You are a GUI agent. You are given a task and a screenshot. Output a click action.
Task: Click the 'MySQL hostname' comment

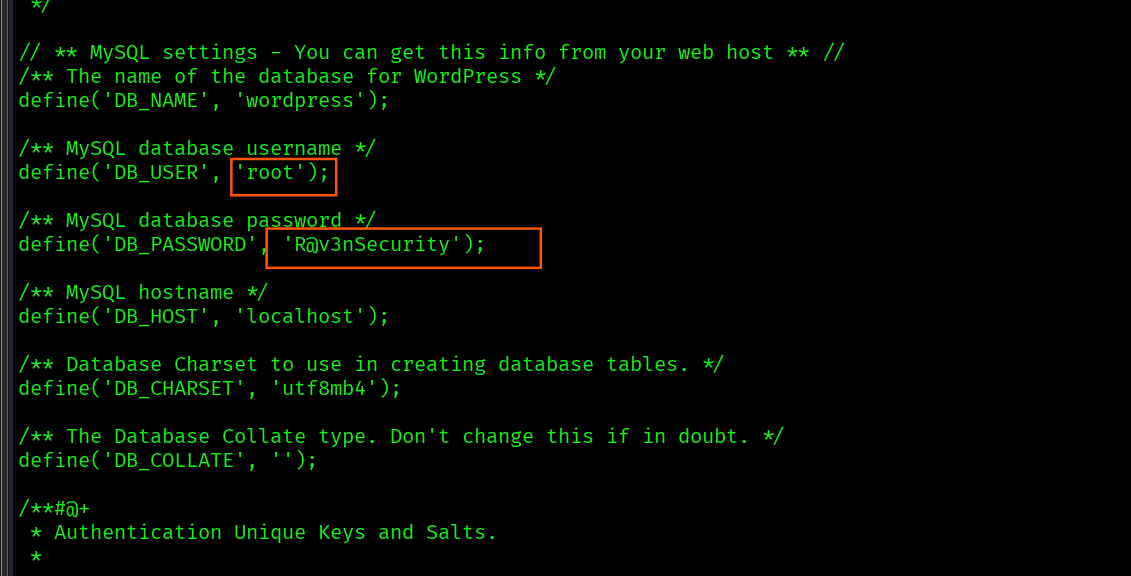click(x=143, y=293)
